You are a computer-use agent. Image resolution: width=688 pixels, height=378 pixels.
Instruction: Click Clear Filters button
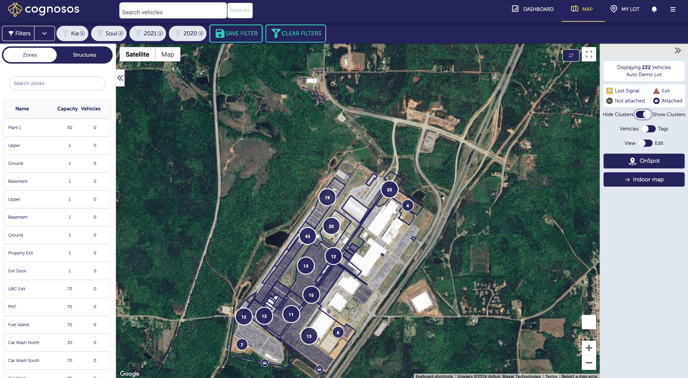[x=296, y=33]
